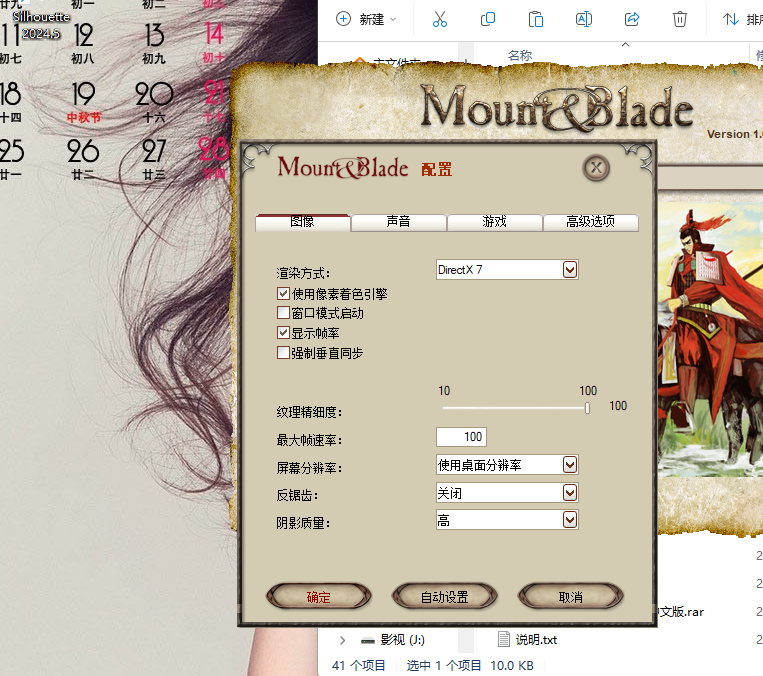Open the 高级选项 tab
Image resolution: width=763 pixels, height=676 pixels.
(590, 222)
